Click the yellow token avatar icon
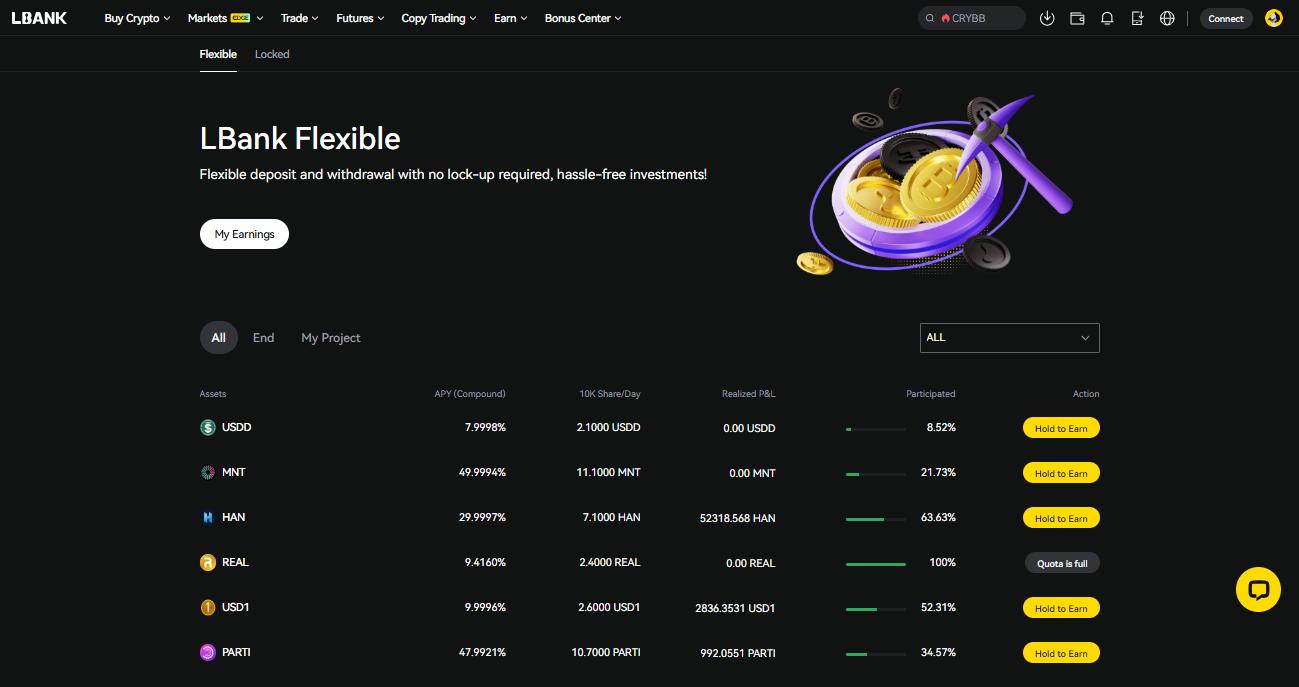This screenshot has height=687, width=1299. click(x=1273, y=18)
